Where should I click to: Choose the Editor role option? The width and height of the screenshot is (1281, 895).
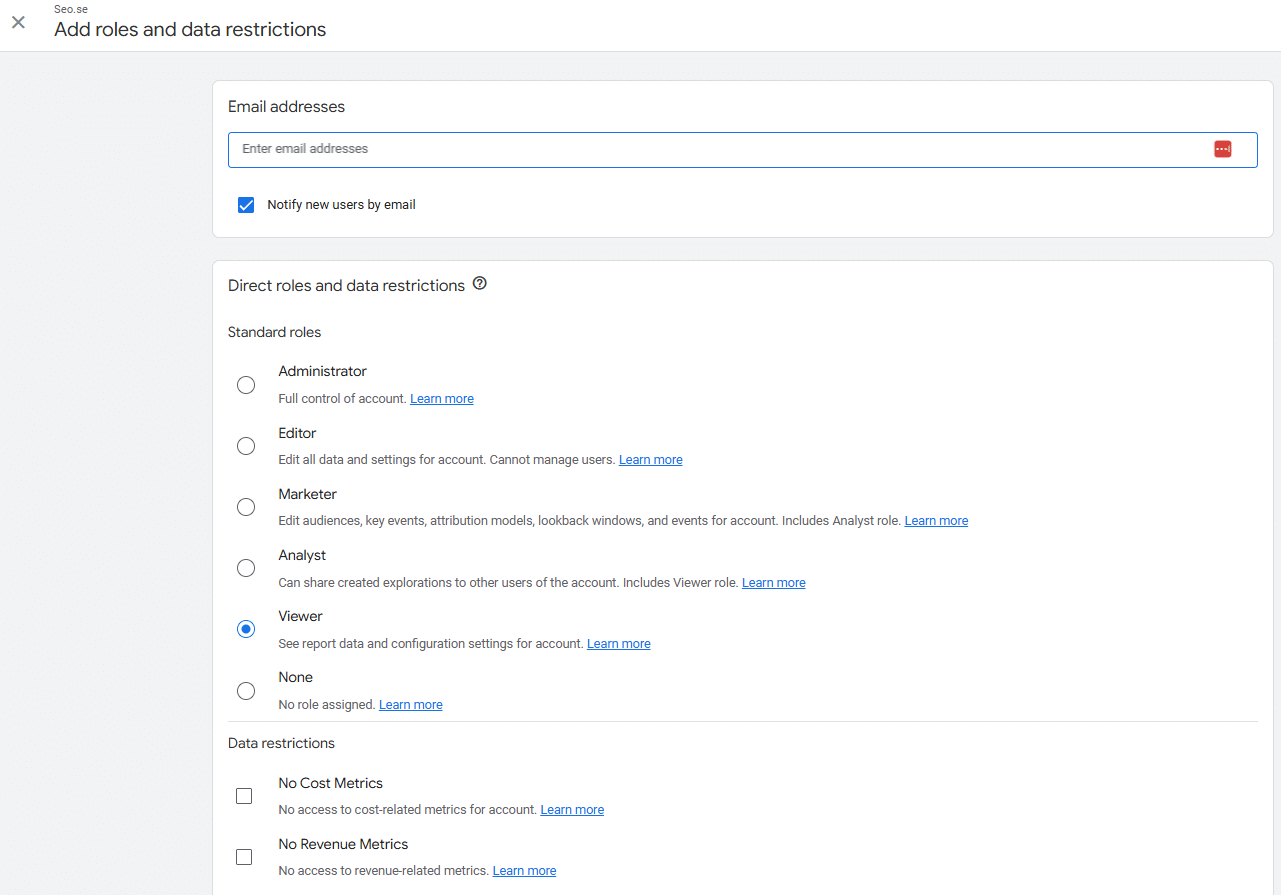tap(246, 446)
